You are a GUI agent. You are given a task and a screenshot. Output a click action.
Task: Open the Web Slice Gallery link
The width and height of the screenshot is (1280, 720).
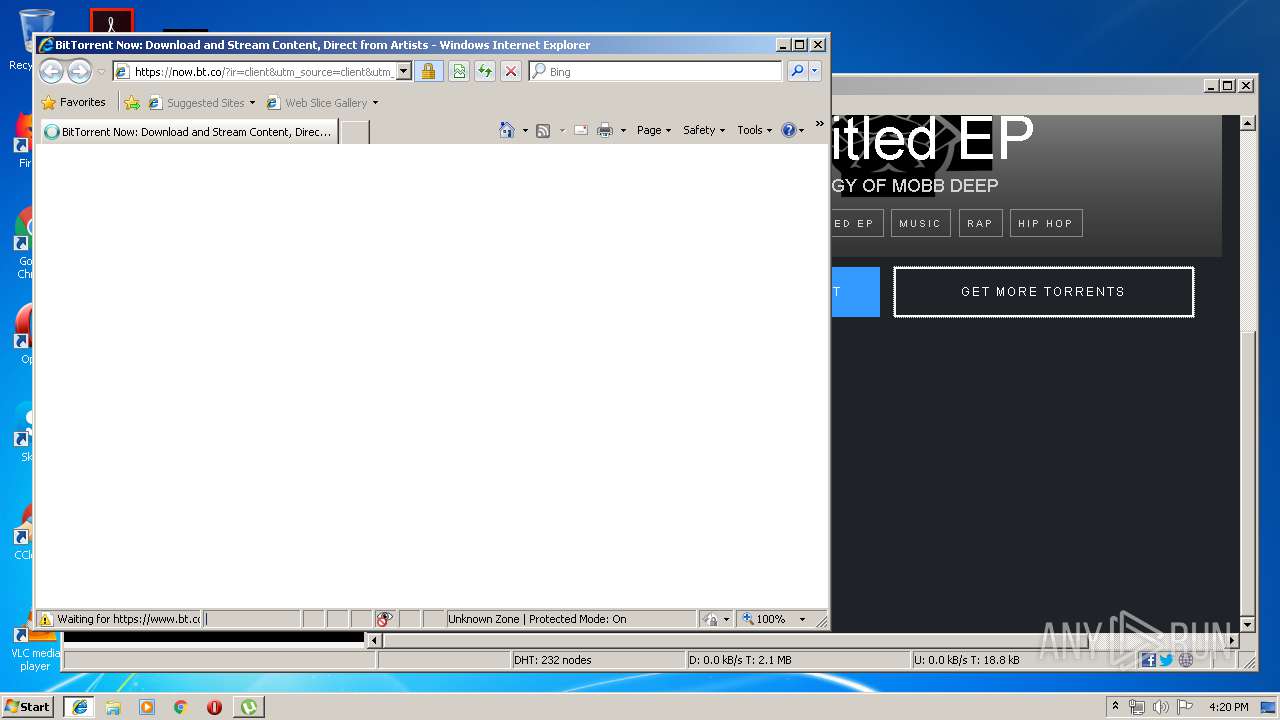point(322,102)
